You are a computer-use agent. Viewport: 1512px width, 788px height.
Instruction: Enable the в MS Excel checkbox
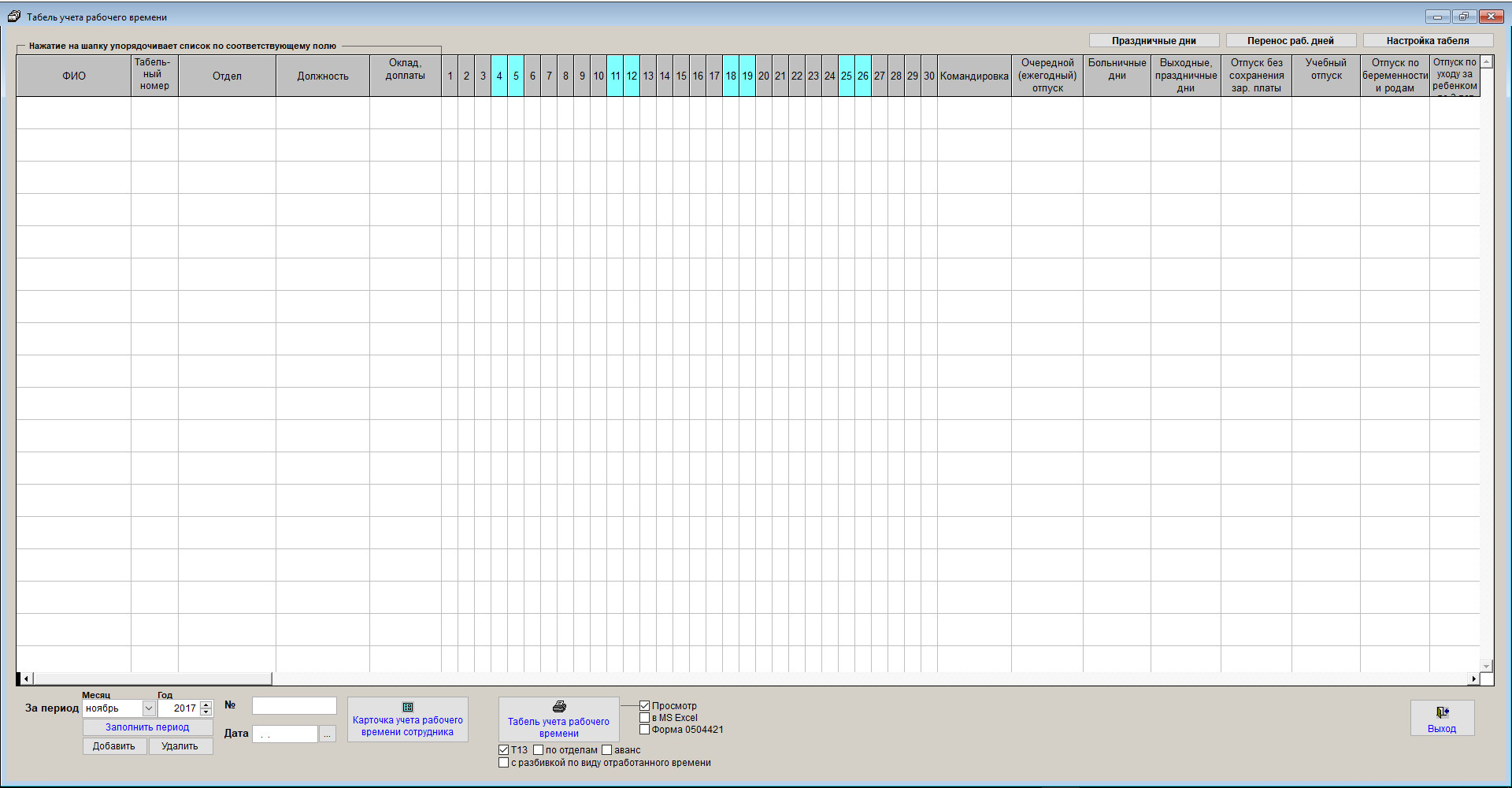[645, 718]
